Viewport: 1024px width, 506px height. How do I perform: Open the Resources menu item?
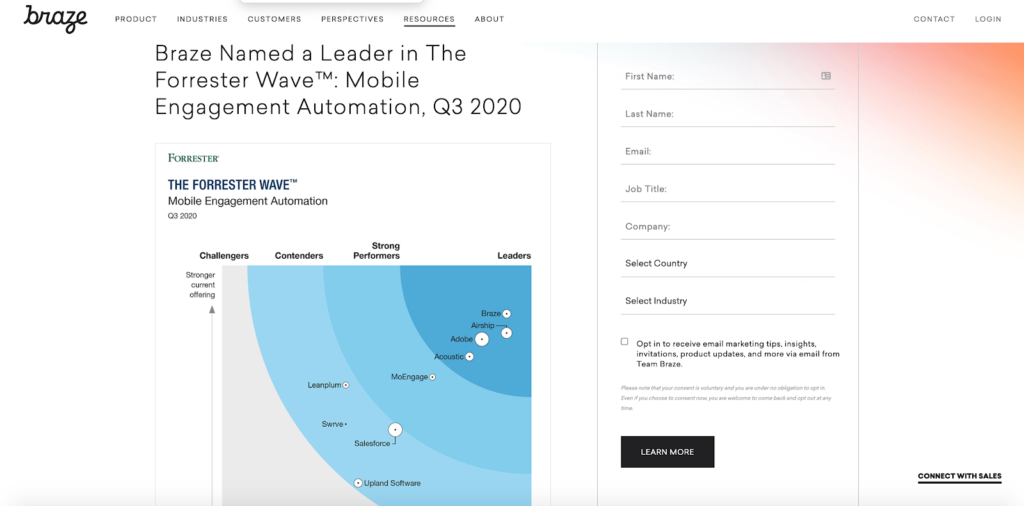pyautogui.click(x=429, y=19)
